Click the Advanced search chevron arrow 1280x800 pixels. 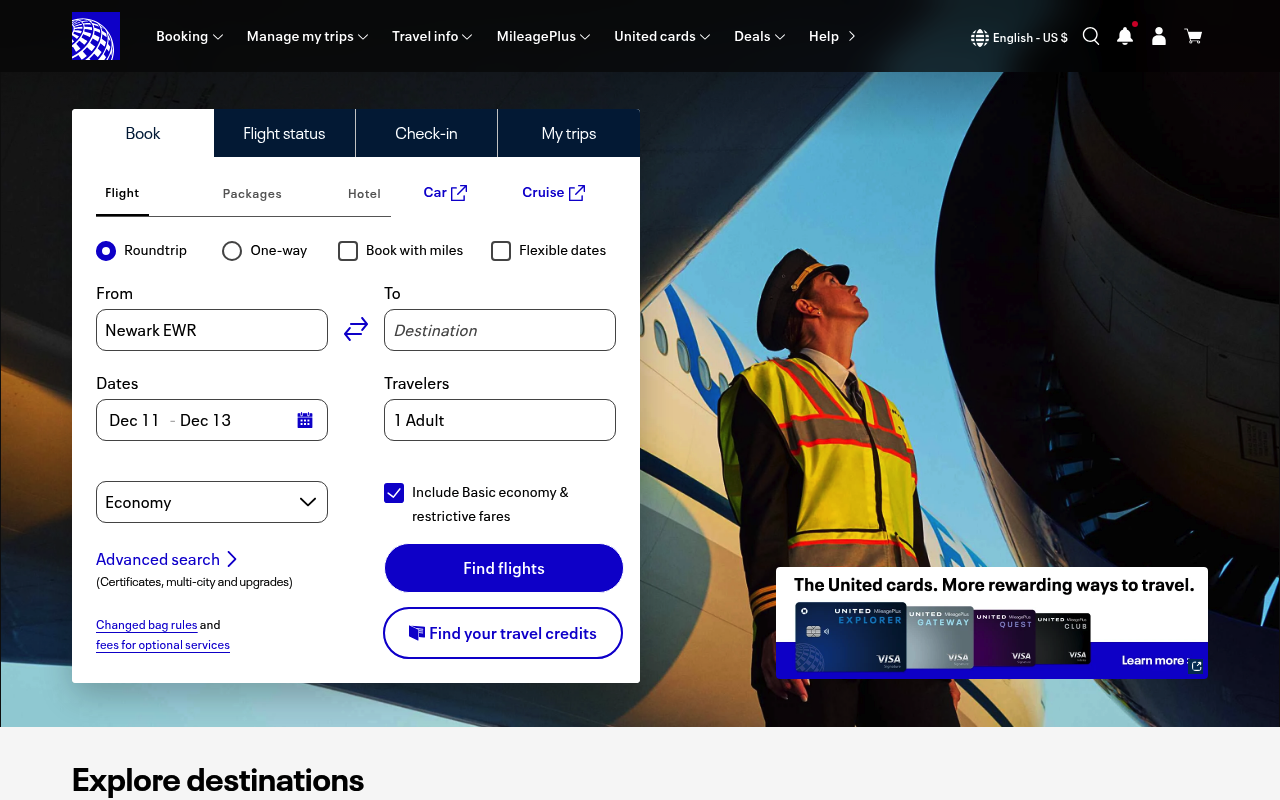pos(232,559)
